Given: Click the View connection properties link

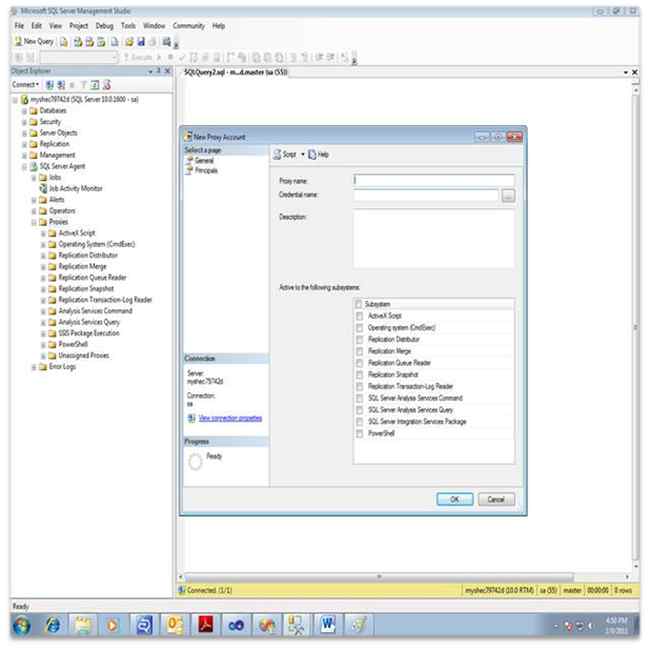Looking at the screenshot, I should 230,418.
